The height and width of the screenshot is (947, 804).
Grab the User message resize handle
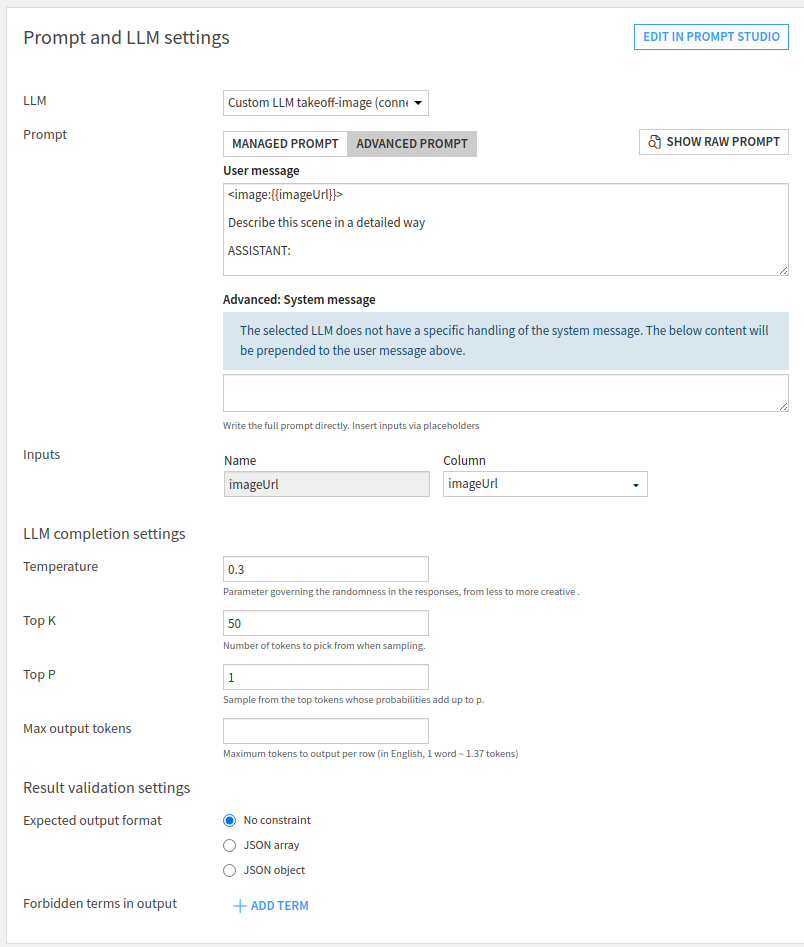tap(783, 270)
